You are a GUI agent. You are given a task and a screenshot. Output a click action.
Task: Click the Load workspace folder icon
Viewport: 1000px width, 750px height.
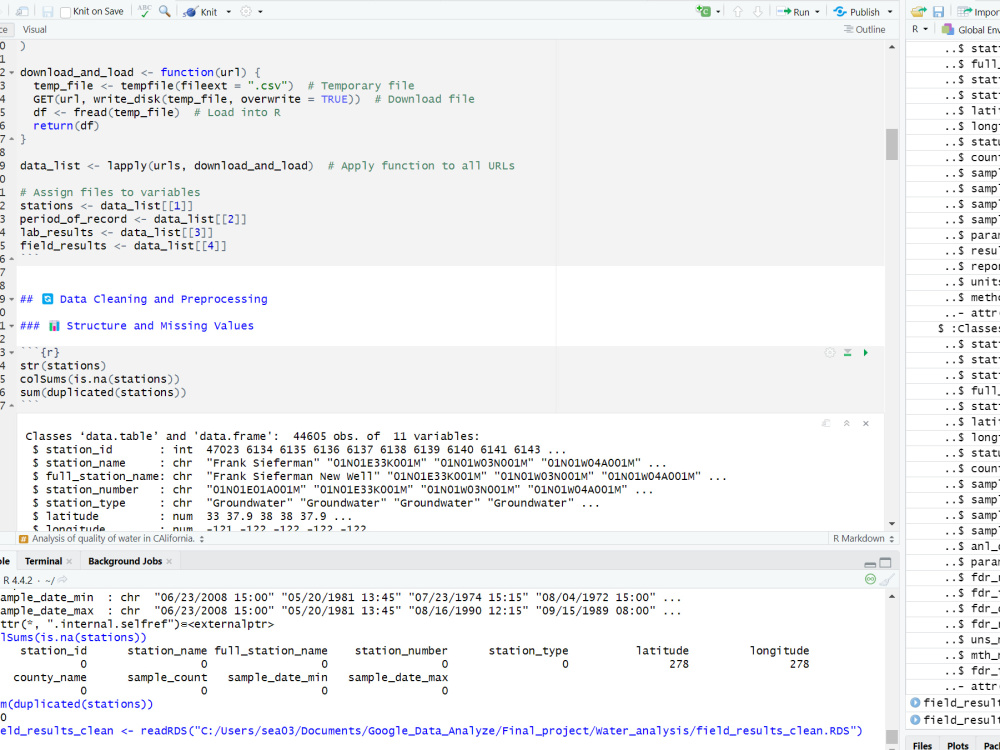coord(918,11)
